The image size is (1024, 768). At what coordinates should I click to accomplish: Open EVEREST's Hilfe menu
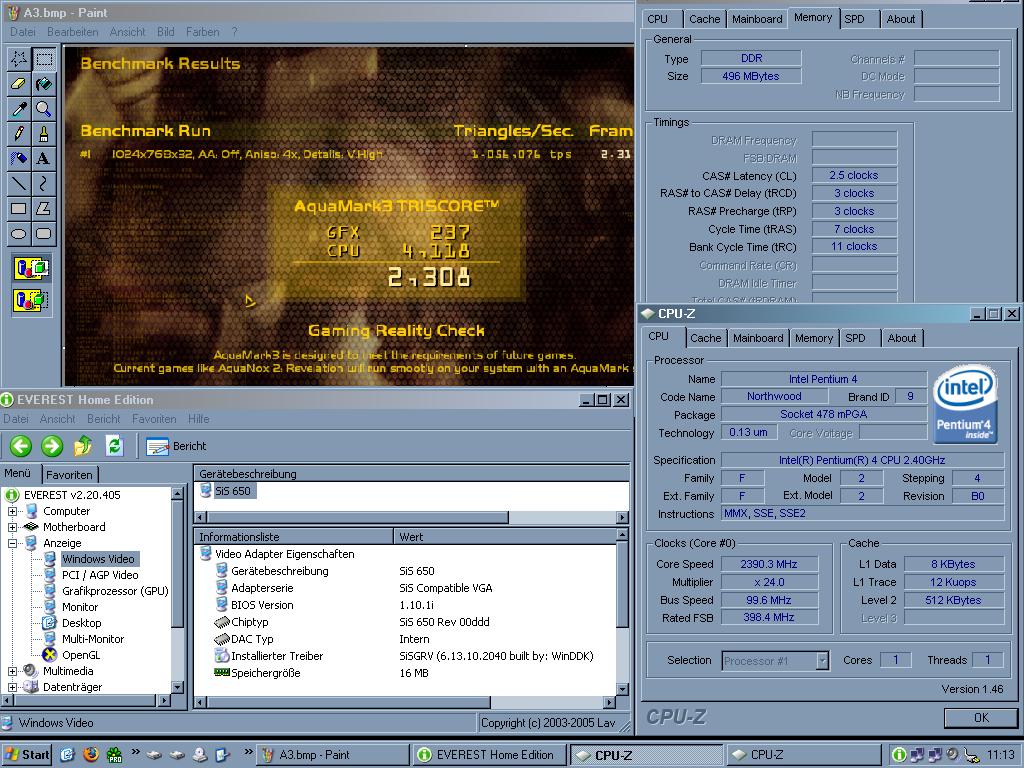[x=199, y=419]
